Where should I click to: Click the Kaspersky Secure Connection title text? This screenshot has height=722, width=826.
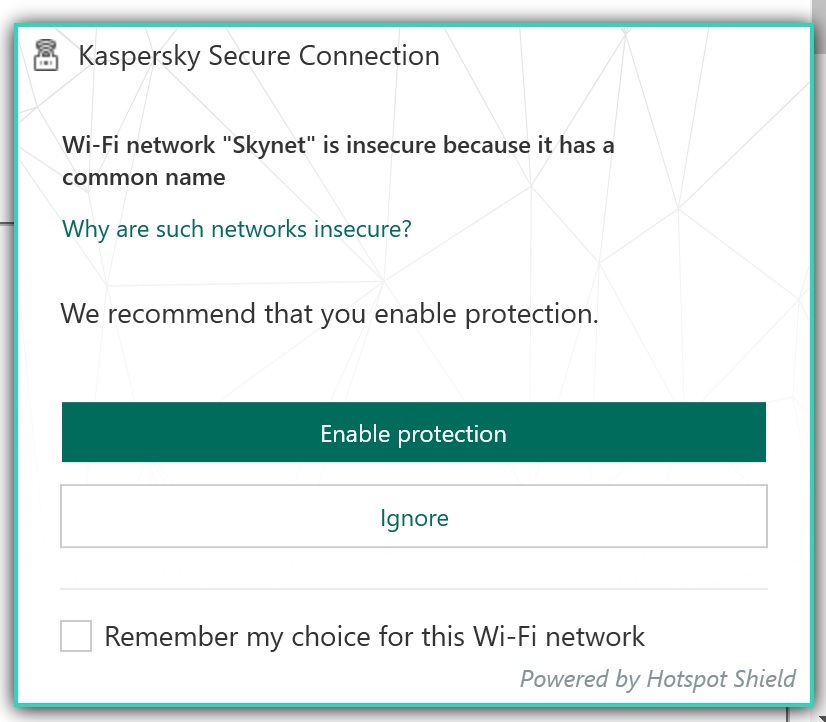[259, 55]
